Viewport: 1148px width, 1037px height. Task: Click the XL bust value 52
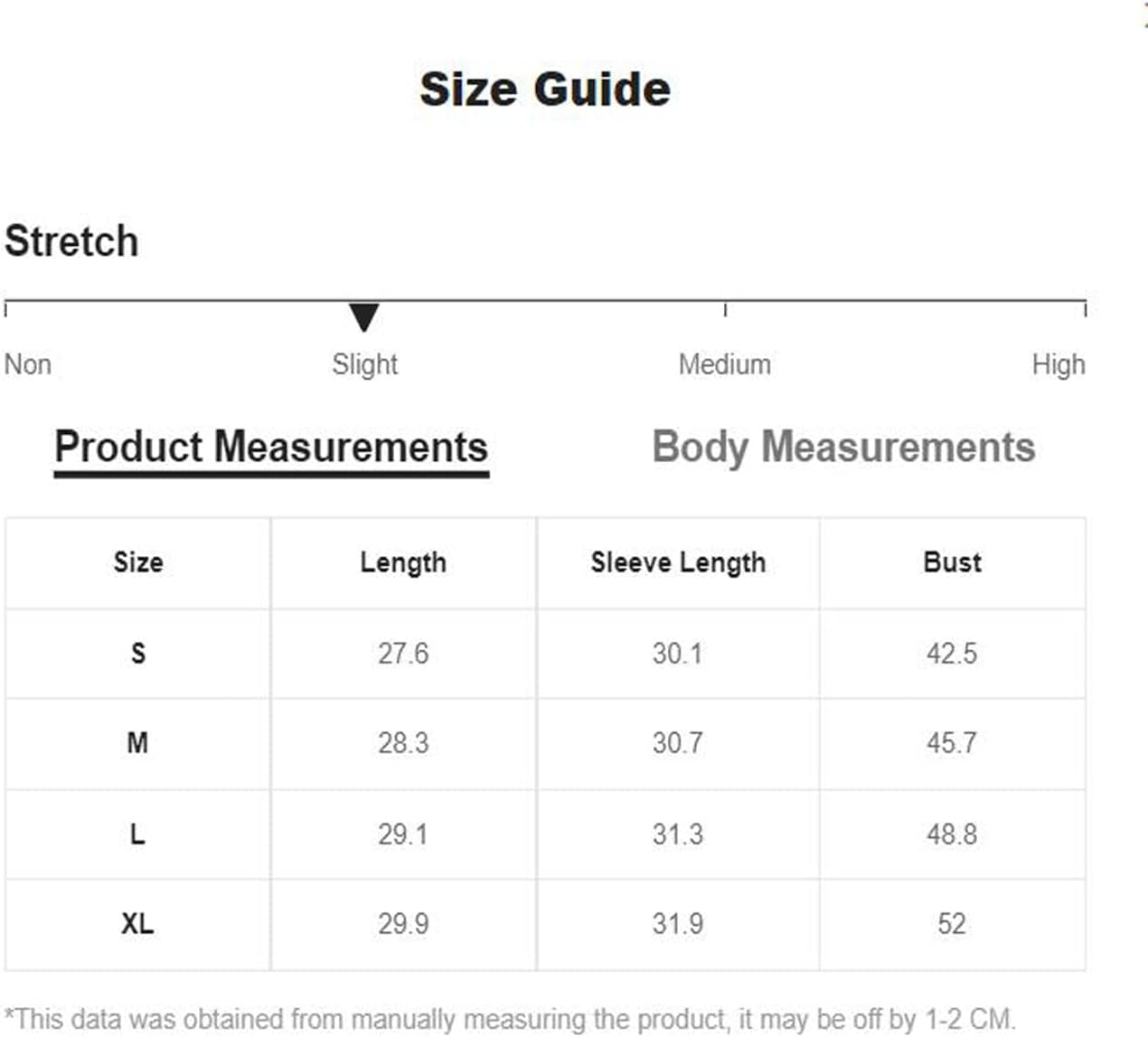pyautogui.click(x=952, y=924)
